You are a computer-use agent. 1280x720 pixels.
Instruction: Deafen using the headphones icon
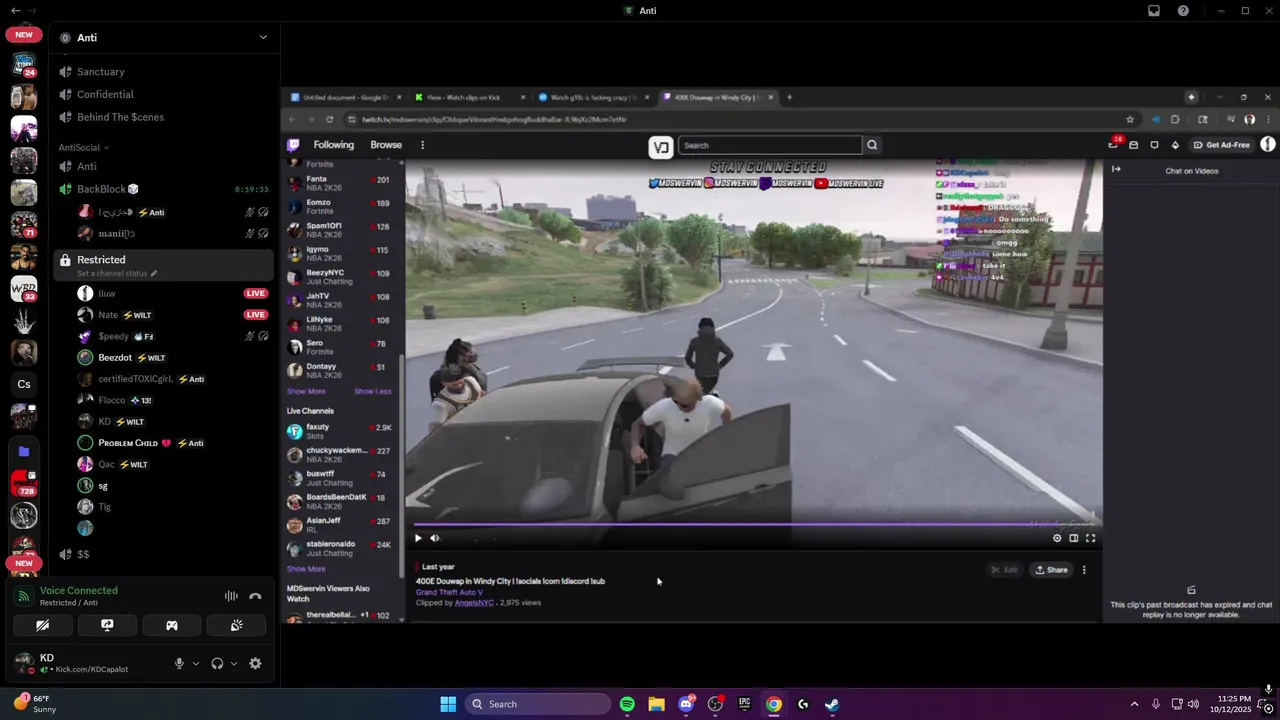pyautogui.click(x=217, y=663)
